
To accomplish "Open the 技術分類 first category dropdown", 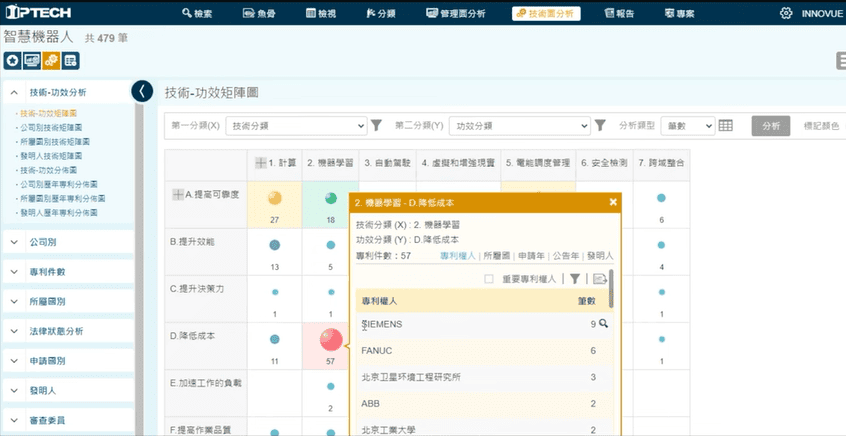I will [296, 126].
